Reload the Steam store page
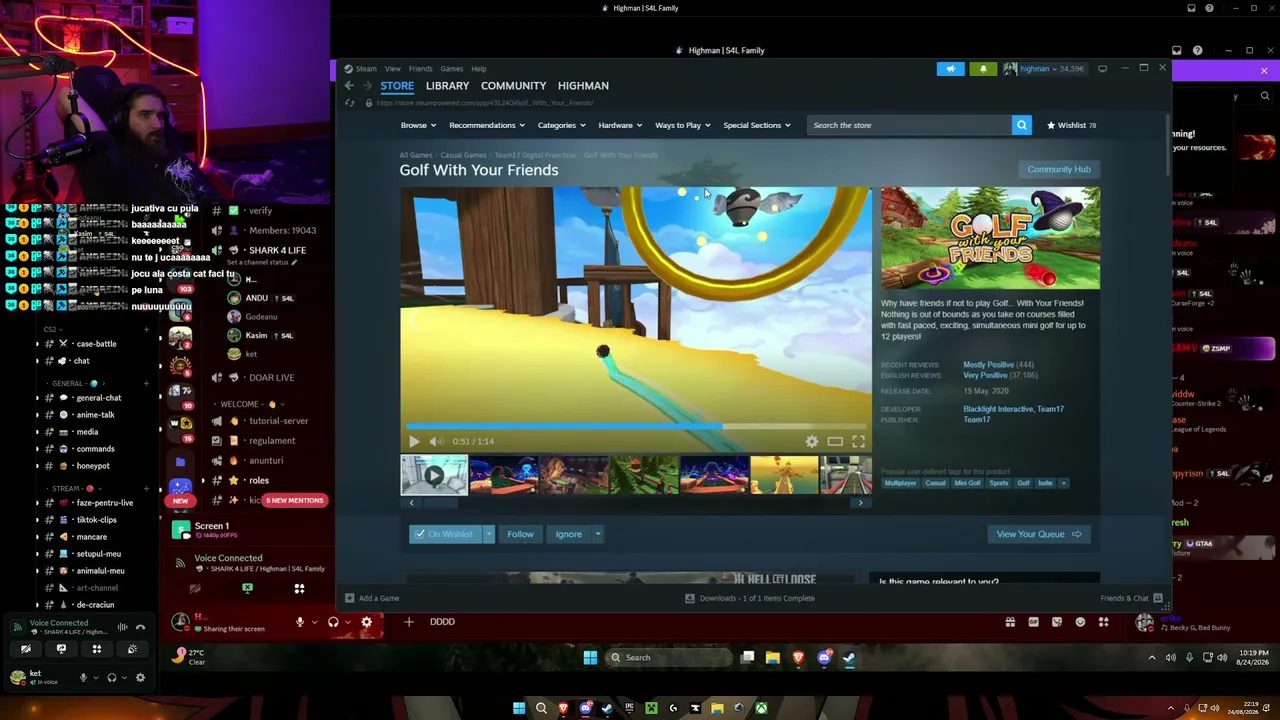 pos(349,103)
